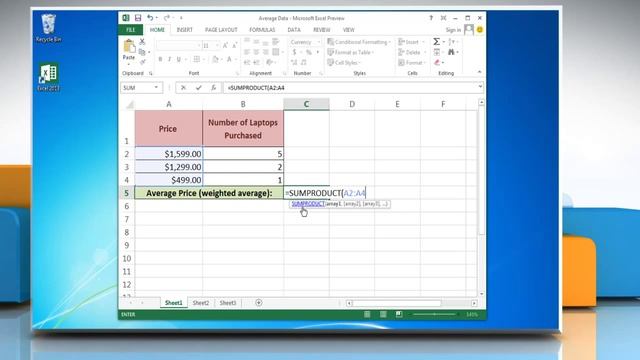The image size is (640, 360).
Task: Click the Copy icon in Clipboard group
Action: point(142,52)
